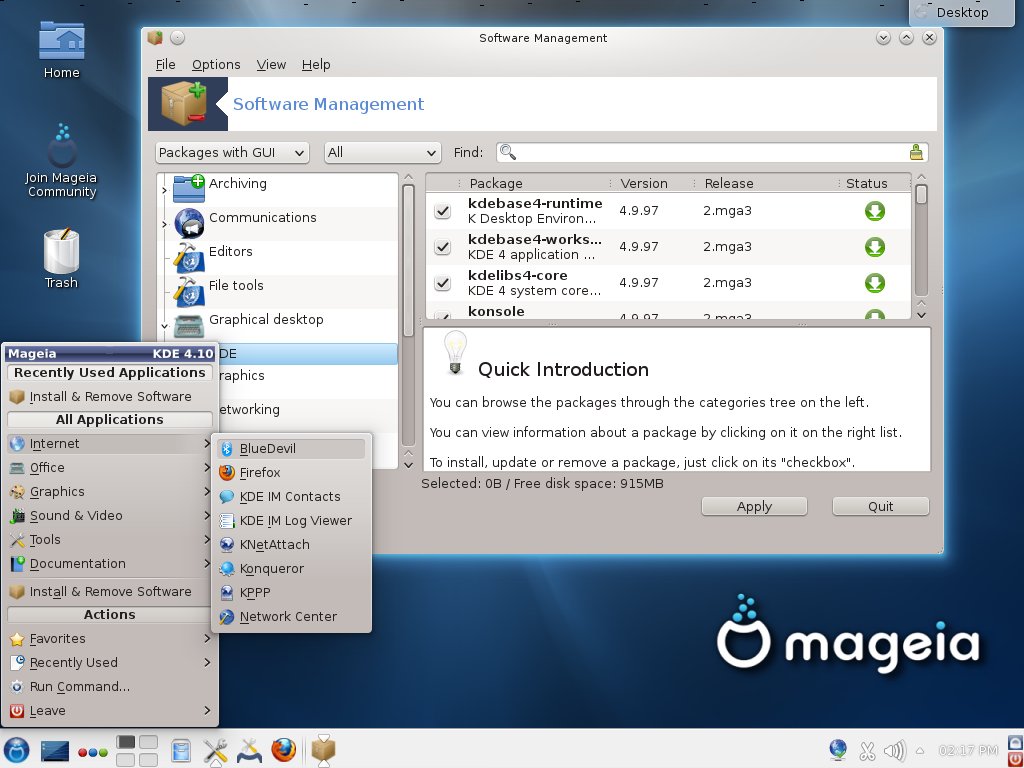Open Recently Used in Actions section
The height and width of the screenshot is (768, 1024).
pyautogui.click(x=110, y=663)
